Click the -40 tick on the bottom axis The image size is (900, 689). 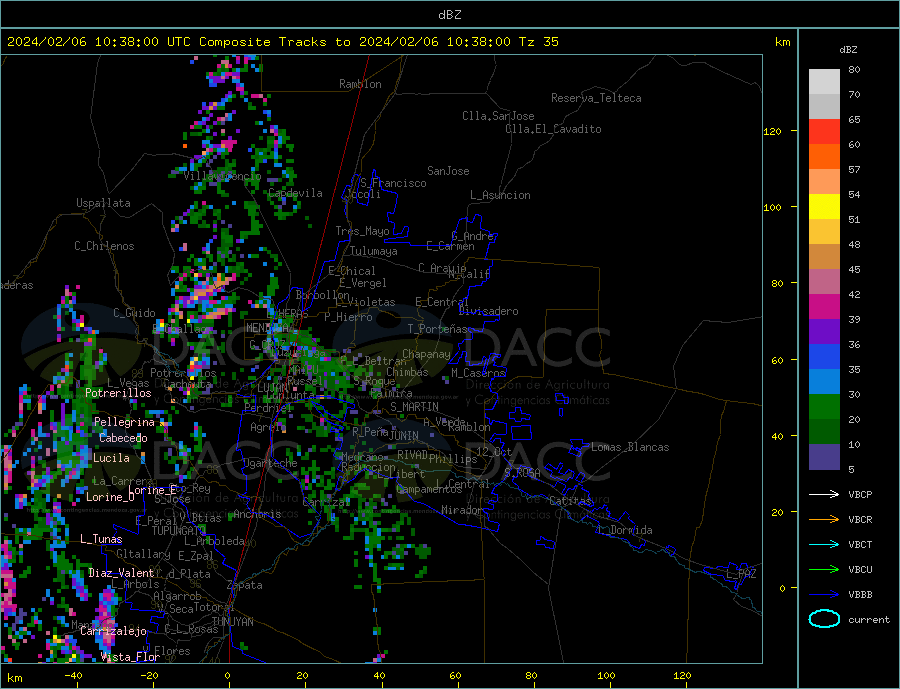pos(73,676)
